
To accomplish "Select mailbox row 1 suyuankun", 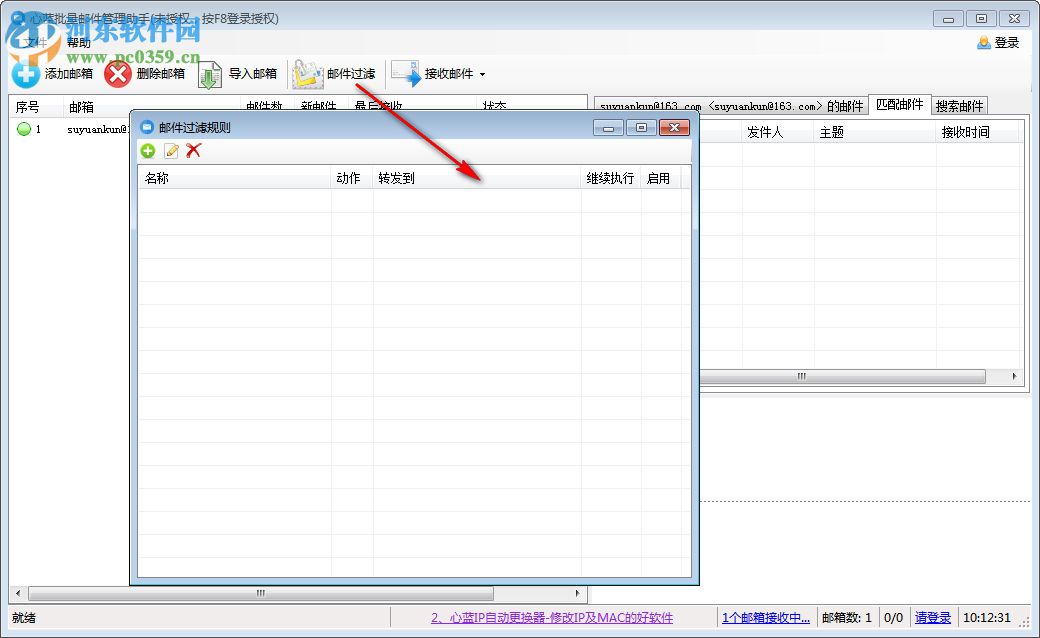I will coord(70,129).
